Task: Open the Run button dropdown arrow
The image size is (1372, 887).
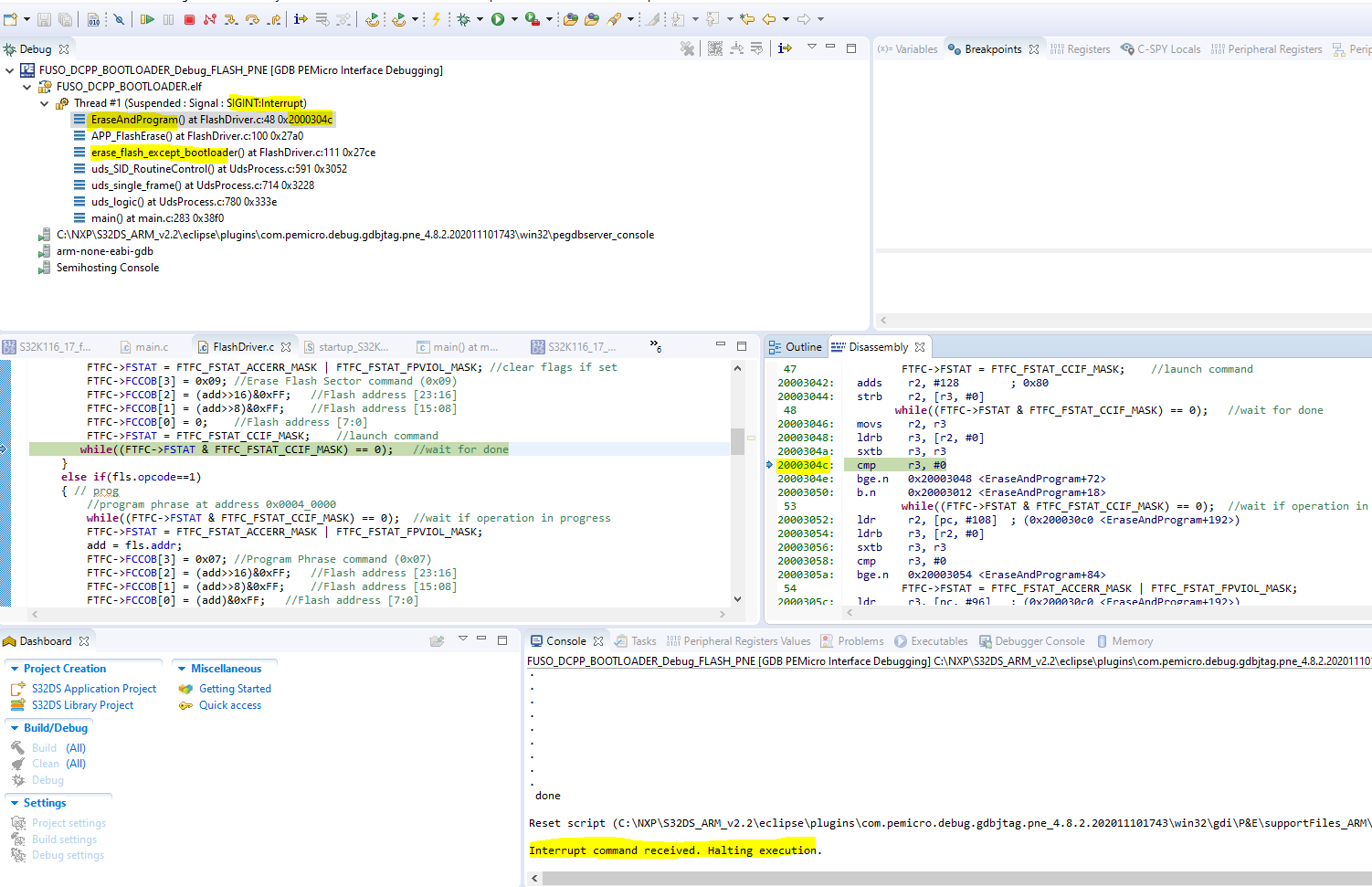Action: (x=514, y=19)
